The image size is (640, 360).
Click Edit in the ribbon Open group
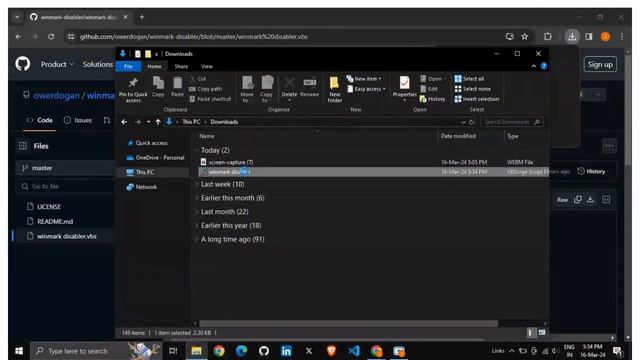(x=429, y=89)
